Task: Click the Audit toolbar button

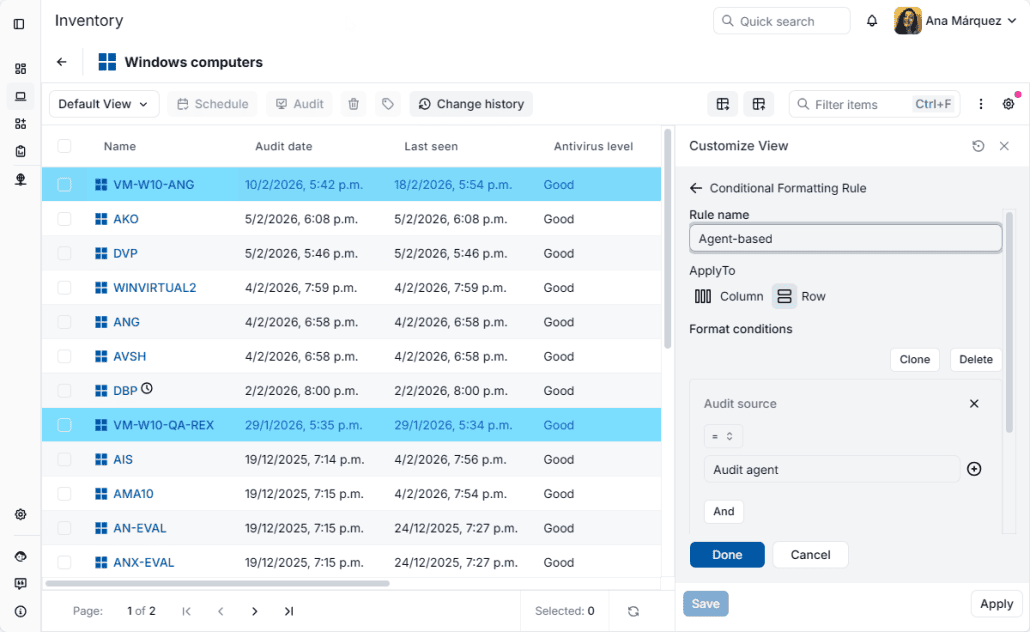Action: 300,104
